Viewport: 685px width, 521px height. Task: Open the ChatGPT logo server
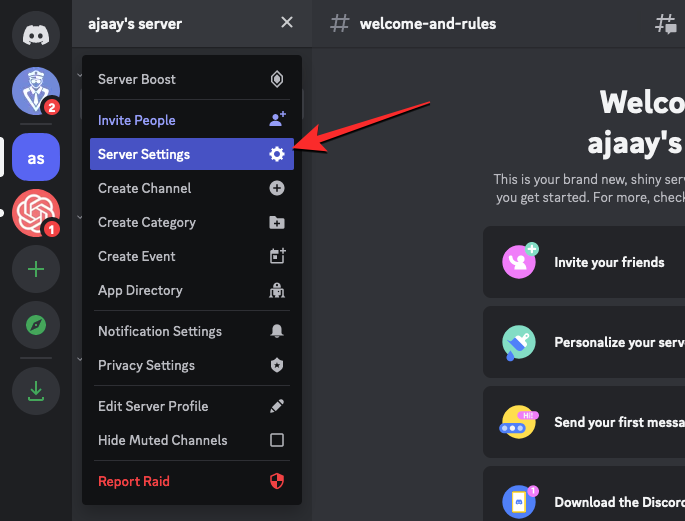36,213
